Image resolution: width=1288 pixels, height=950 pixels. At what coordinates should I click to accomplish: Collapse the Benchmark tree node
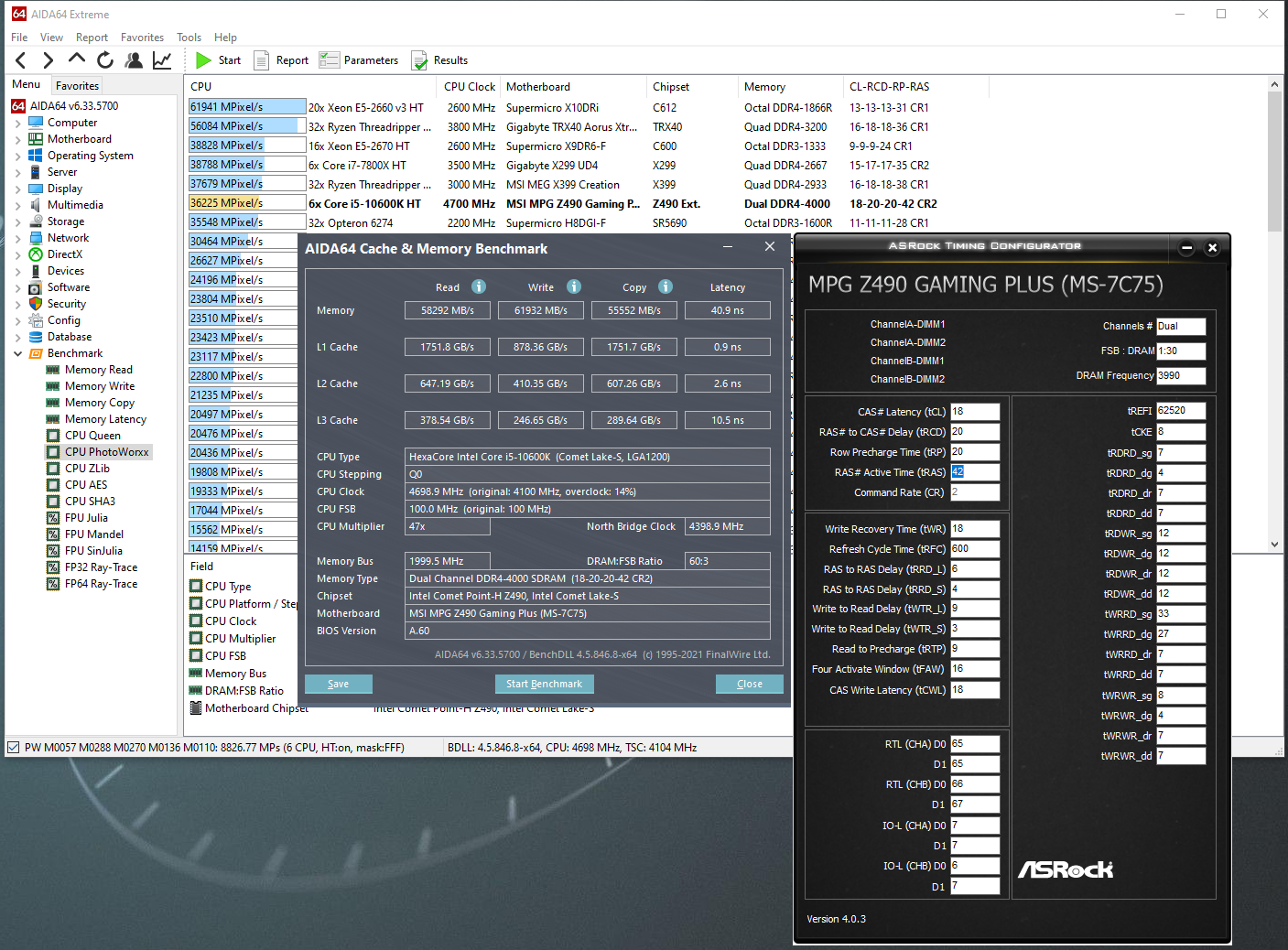(17, 353)
